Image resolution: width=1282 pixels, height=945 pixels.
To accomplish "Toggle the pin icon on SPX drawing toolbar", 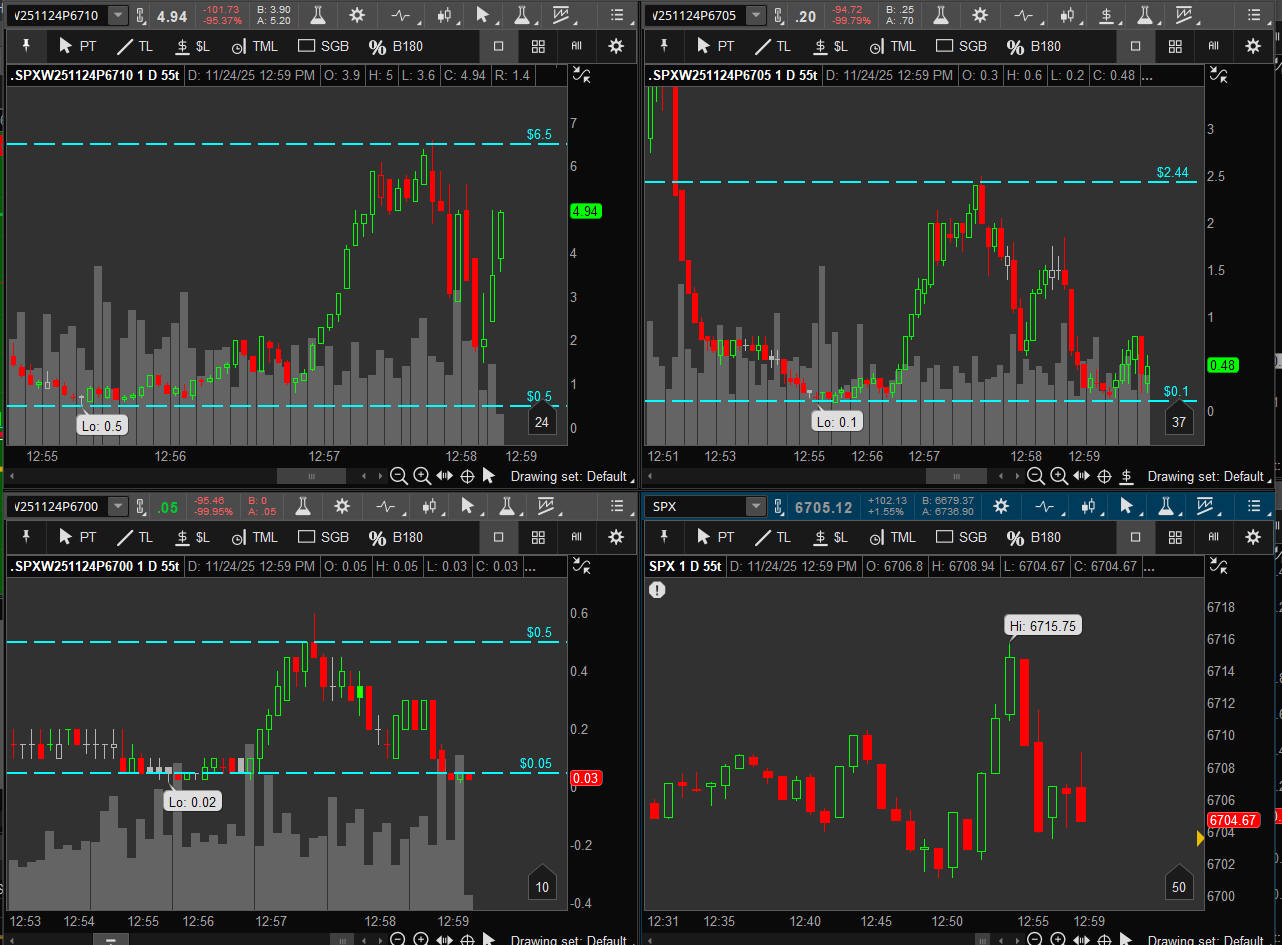I will point(664,537).
